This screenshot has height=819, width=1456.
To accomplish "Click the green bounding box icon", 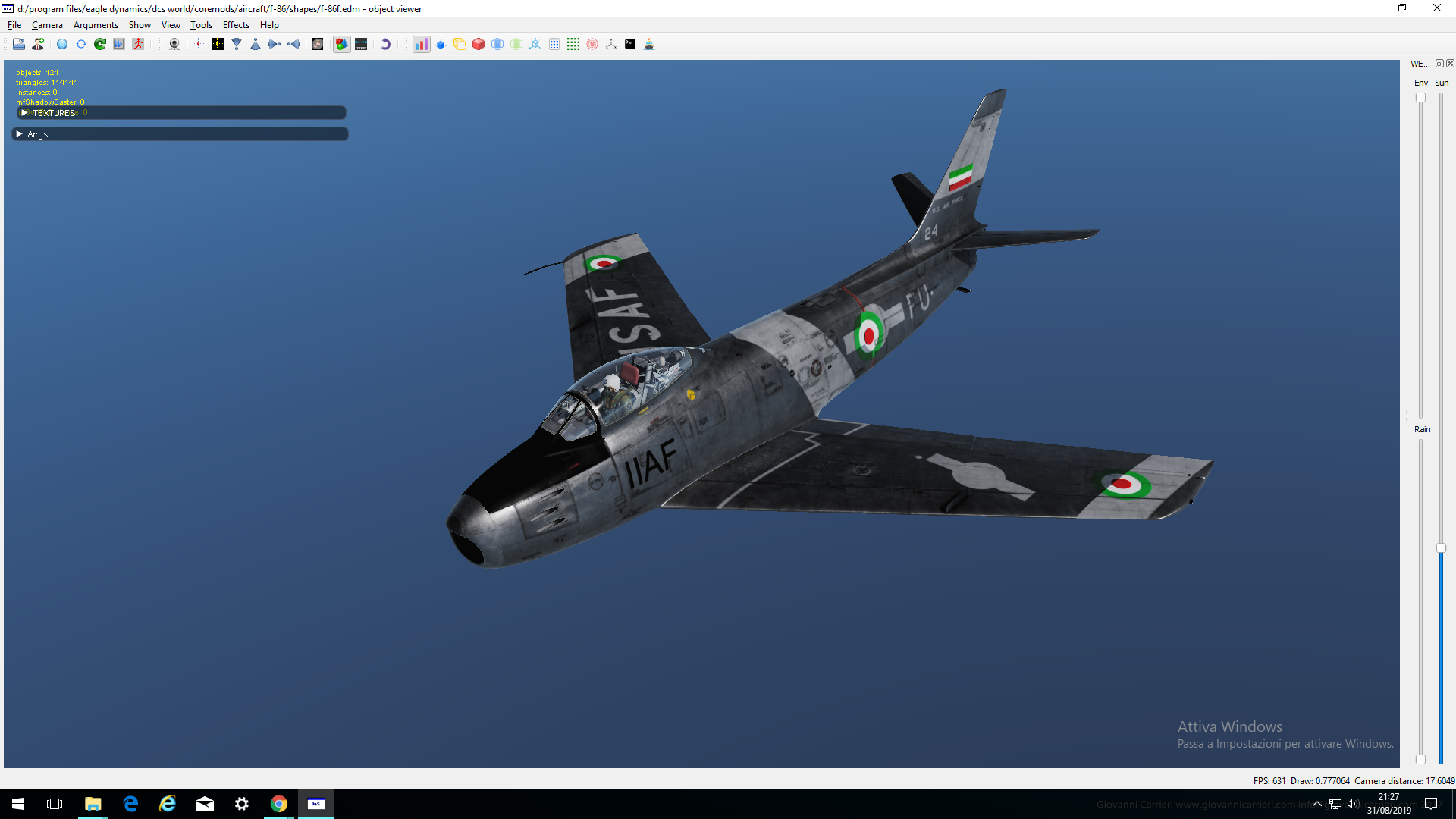I will [x=516, y=44].
